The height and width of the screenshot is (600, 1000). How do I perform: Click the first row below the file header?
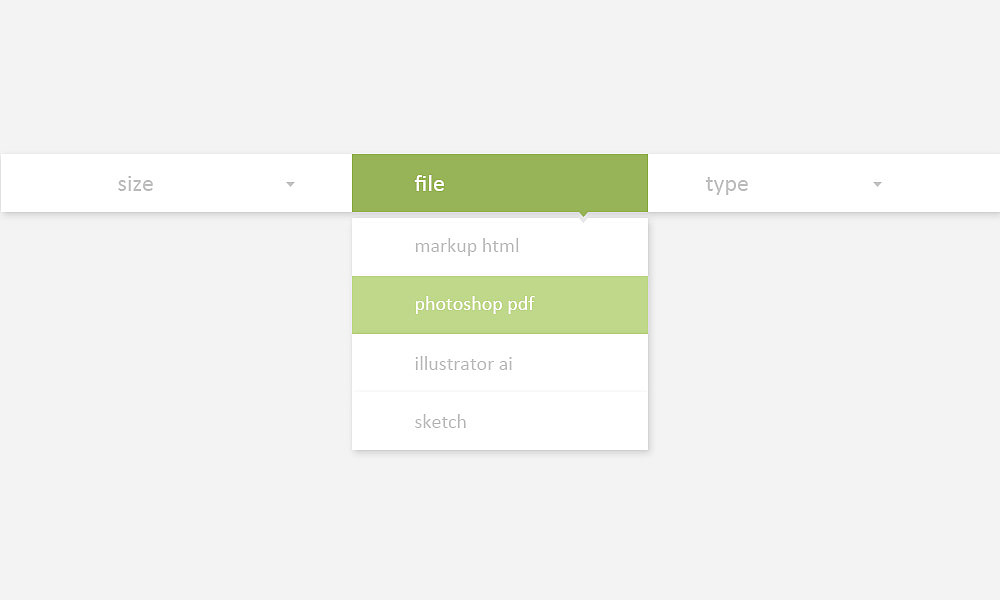click(500, 247)
